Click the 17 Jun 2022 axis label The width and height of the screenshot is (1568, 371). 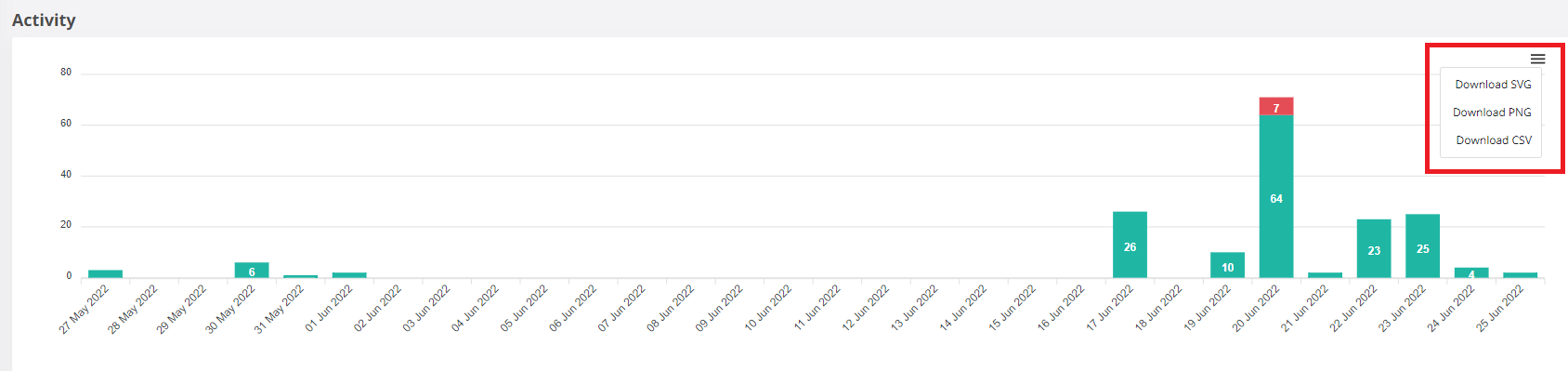click(1110, 309)
